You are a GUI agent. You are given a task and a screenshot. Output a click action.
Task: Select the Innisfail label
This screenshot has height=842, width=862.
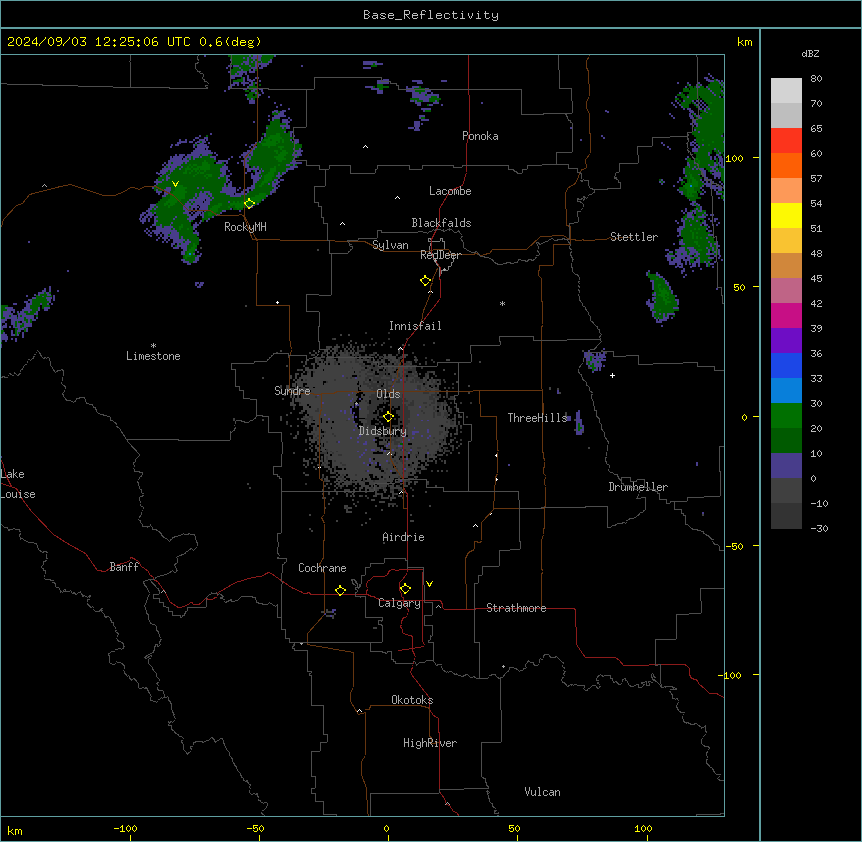click(415, 326)
